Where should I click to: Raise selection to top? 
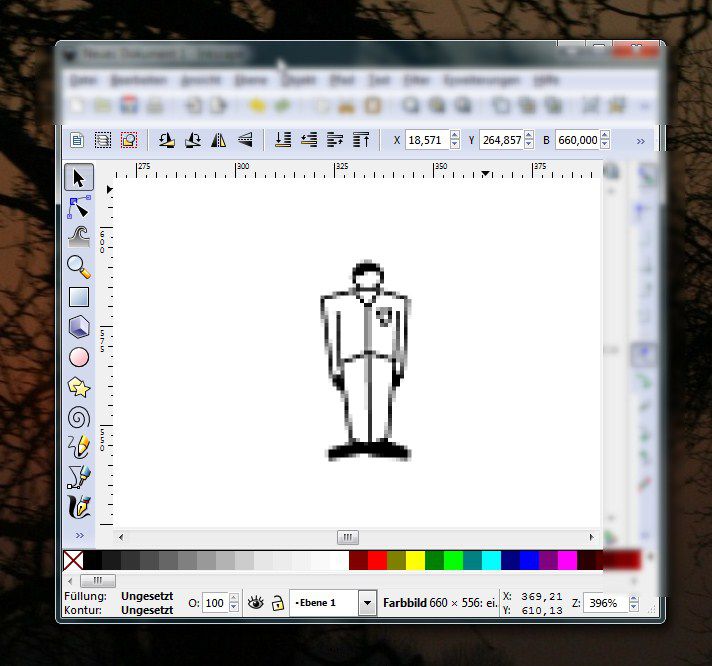(x=361, y=140)
